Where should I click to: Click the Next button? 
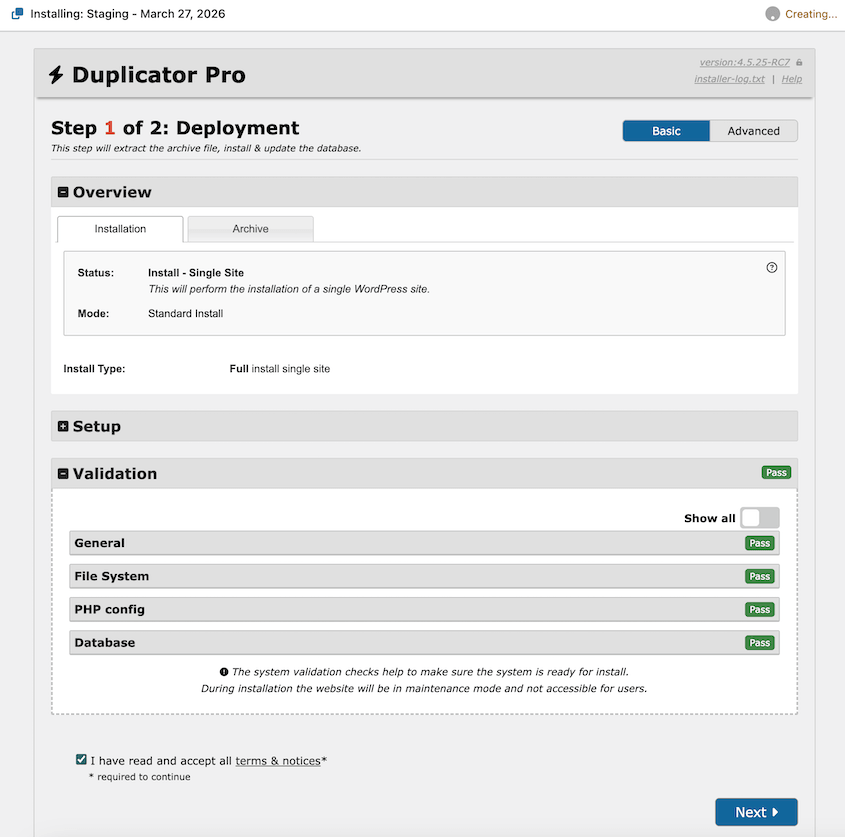tap(756, 812)
